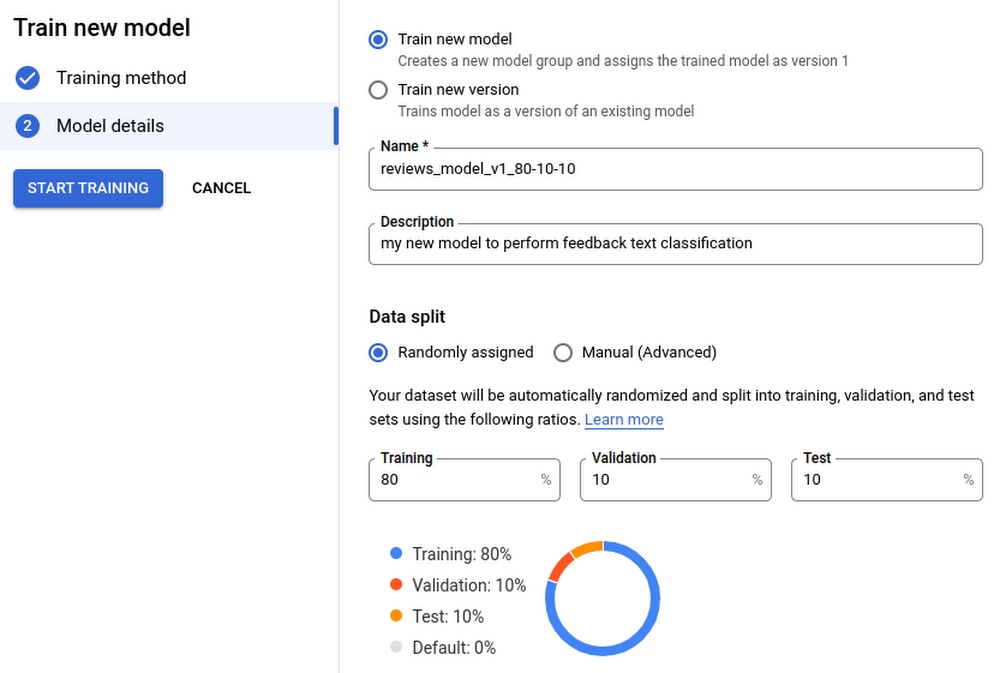Click the orange Test legend dot
1000x673 pixels.
(x=396, y=616)
